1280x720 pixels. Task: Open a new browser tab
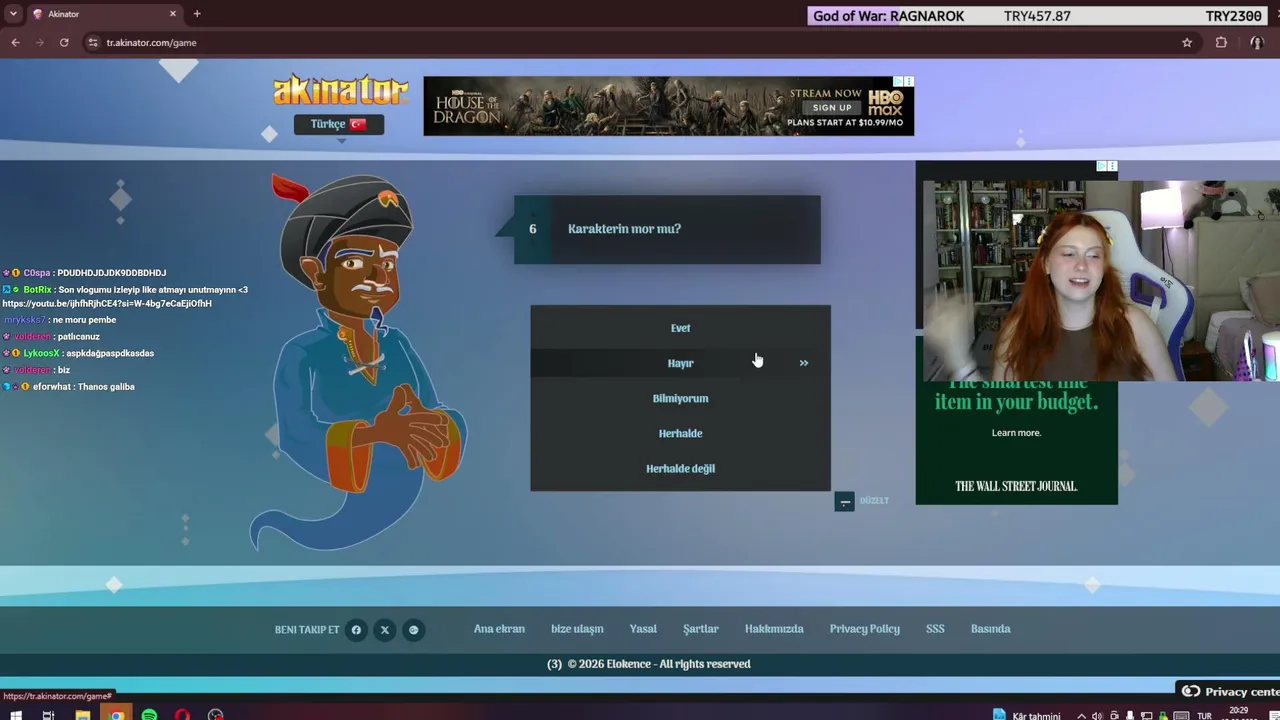click(x=197, y=14)
